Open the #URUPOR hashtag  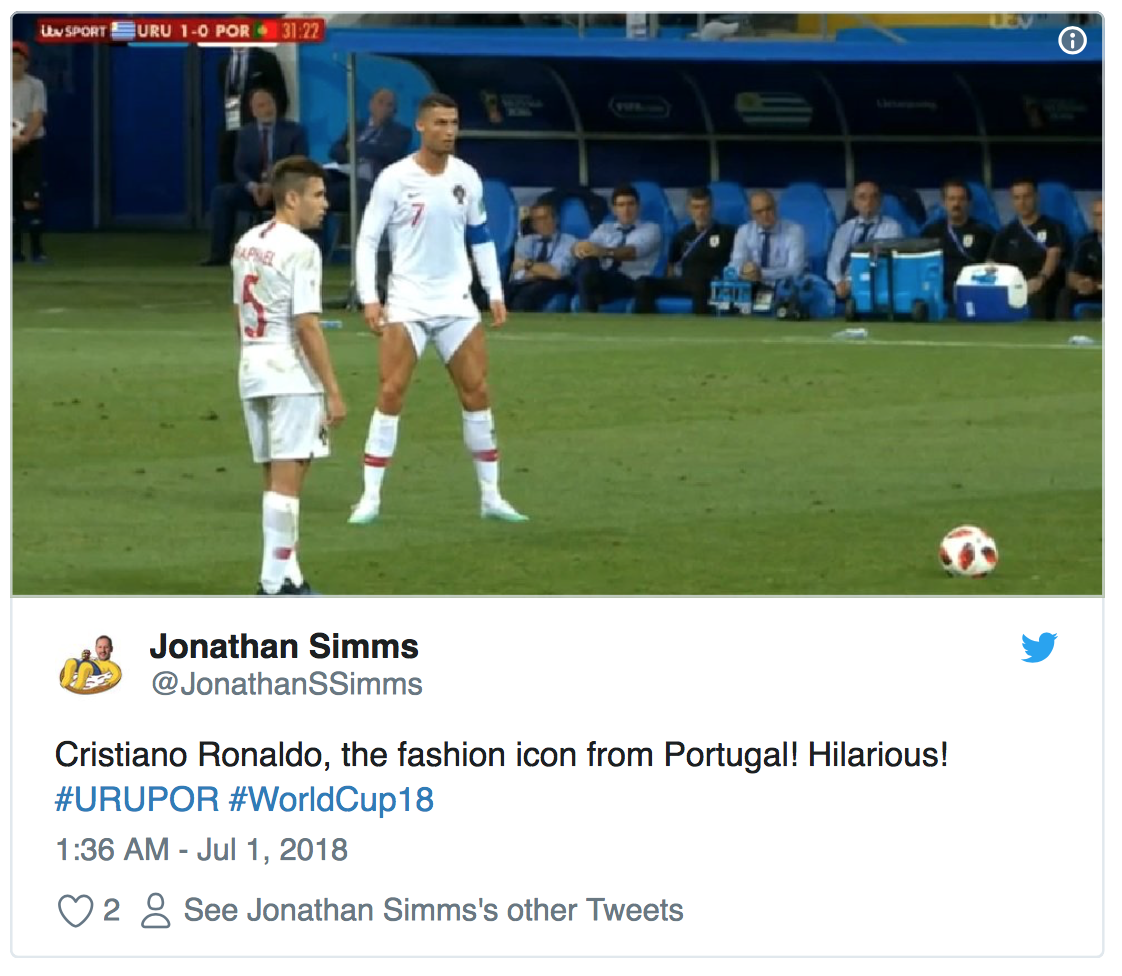click(x=136, y=800)
